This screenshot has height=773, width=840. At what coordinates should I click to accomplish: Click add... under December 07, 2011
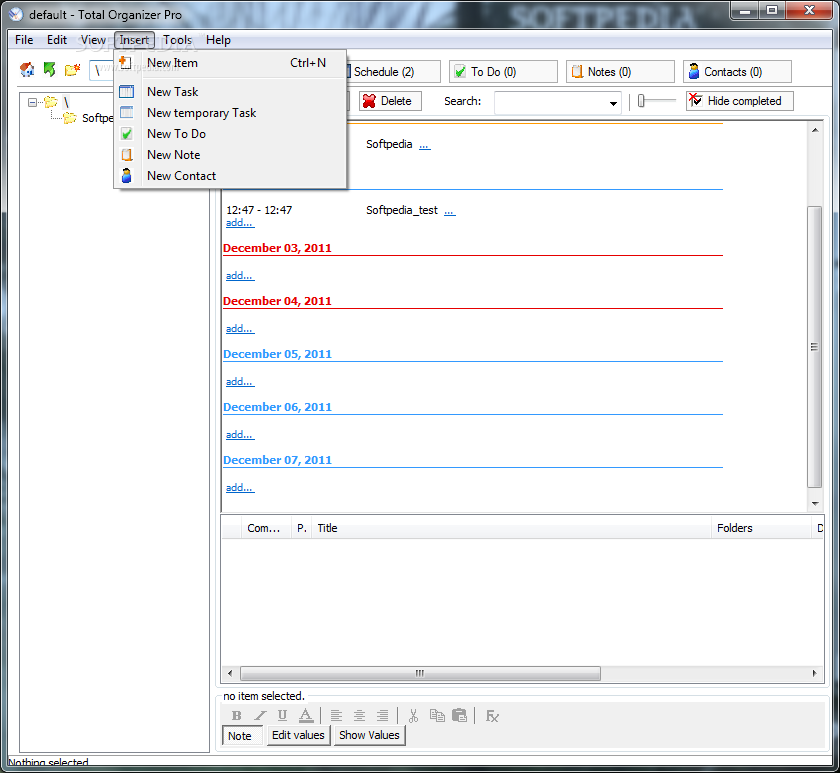[x=239, y=488]
